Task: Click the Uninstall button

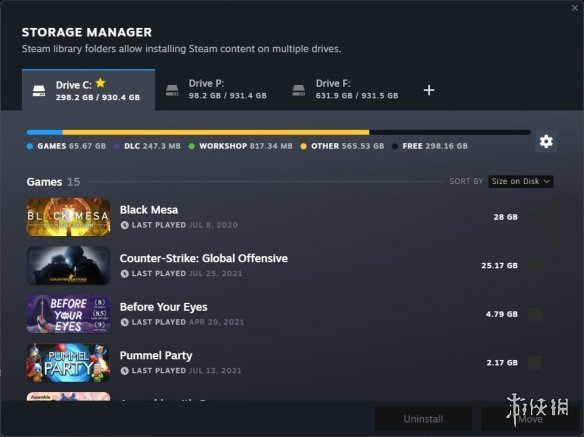Action: (423, 419)
